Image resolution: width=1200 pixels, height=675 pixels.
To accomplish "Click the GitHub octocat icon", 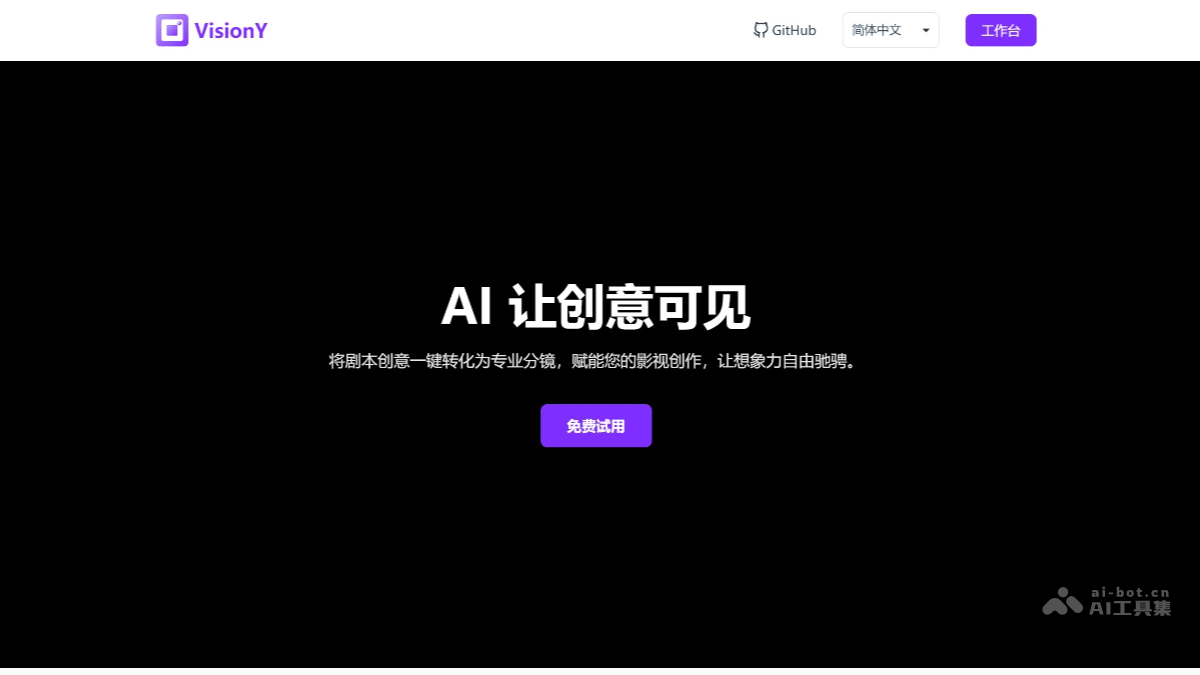I will [761, 30].
